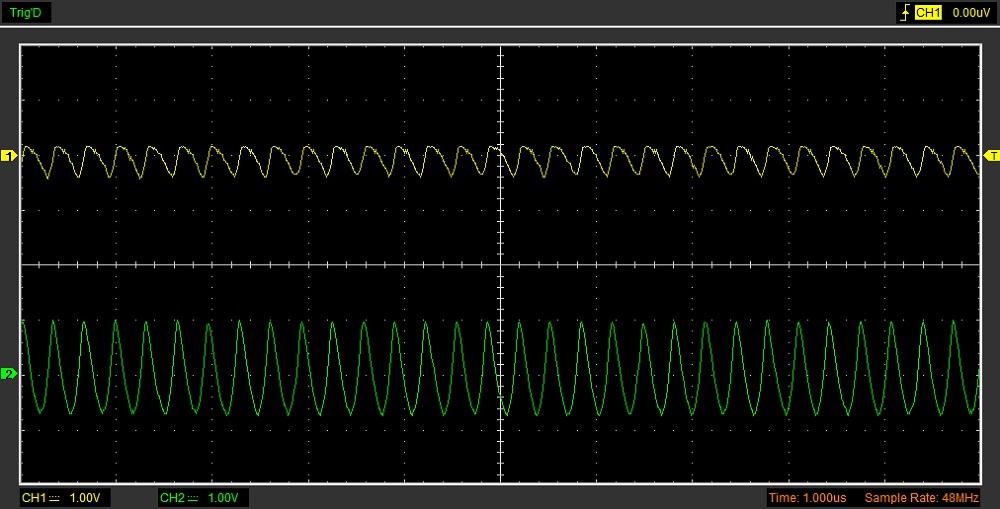Select the green channel 2 zero-level marker
The width and height of the screenshot is (1000, 509).
(9, 374)
